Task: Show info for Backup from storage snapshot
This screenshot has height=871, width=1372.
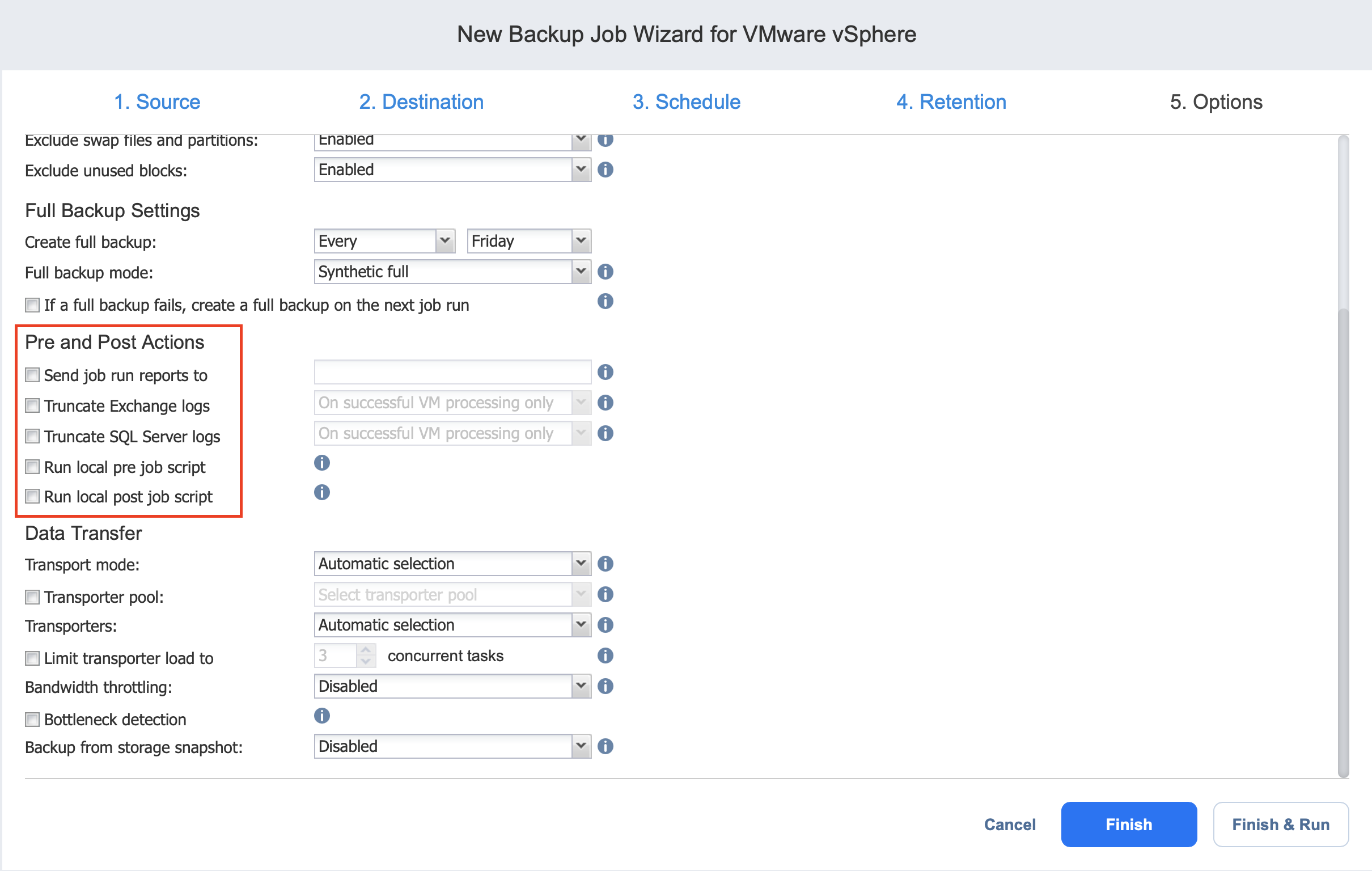Action: [x=605, y=747]
